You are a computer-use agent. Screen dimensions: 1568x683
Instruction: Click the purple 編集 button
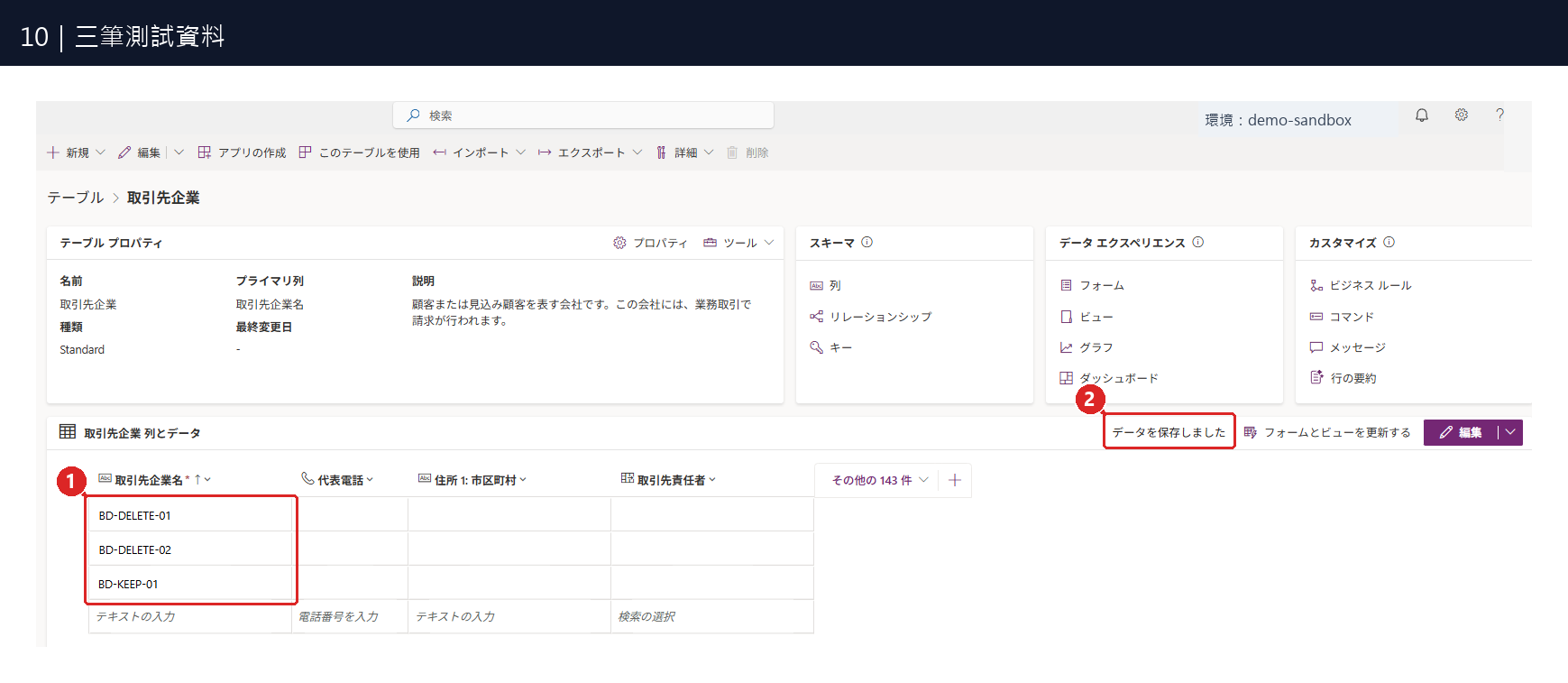1461,432
